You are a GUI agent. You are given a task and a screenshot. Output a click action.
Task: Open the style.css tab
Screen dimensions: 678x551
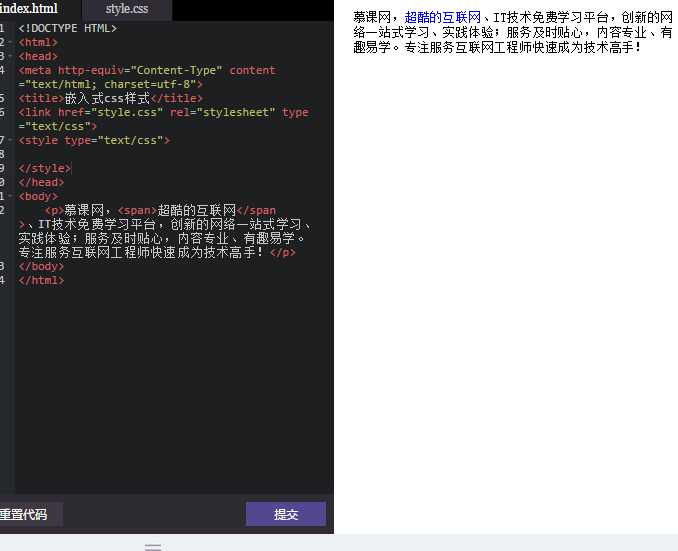[127, 10]
